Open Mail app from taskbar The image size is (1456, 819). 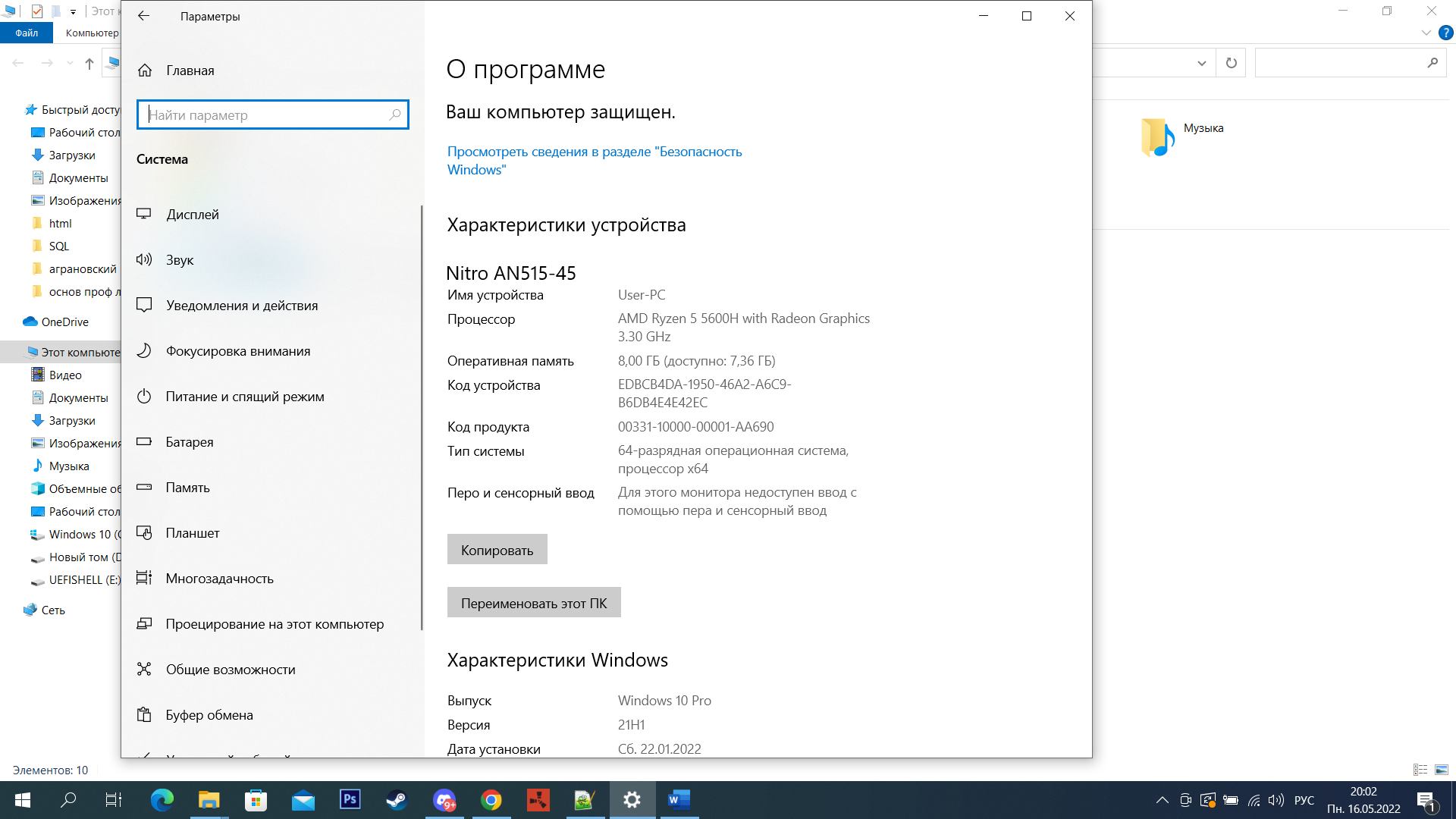pos(303,800)
